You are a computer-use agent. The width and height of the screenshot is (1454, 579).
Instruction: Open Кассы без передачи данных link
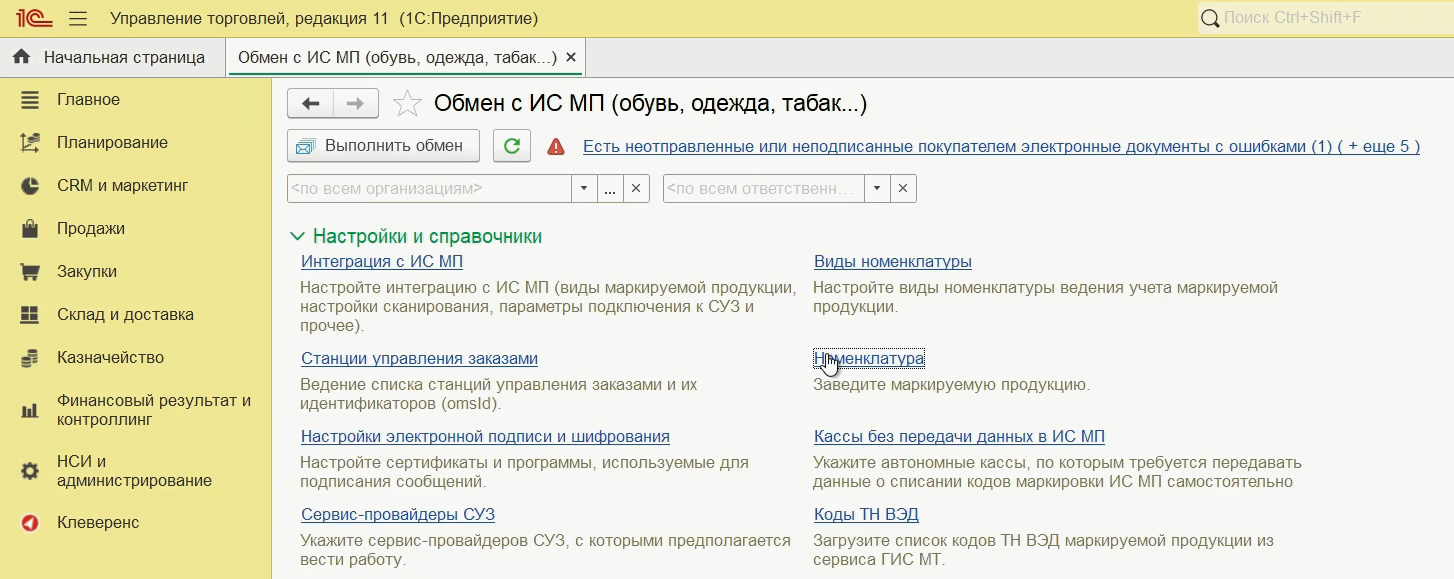[959, 437]
